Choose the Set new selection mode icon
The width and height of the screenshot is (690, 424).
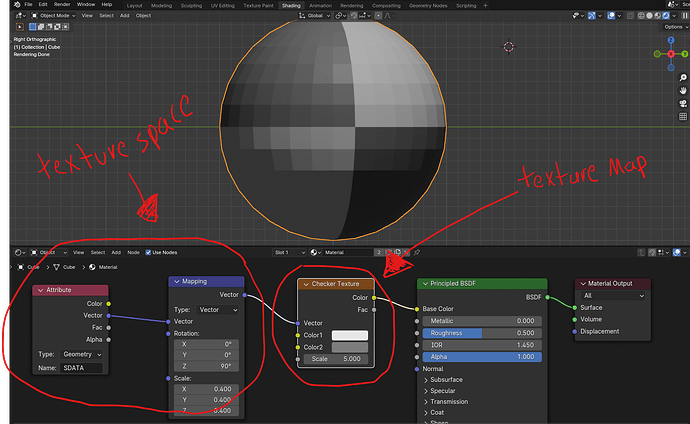click(33, 27)
